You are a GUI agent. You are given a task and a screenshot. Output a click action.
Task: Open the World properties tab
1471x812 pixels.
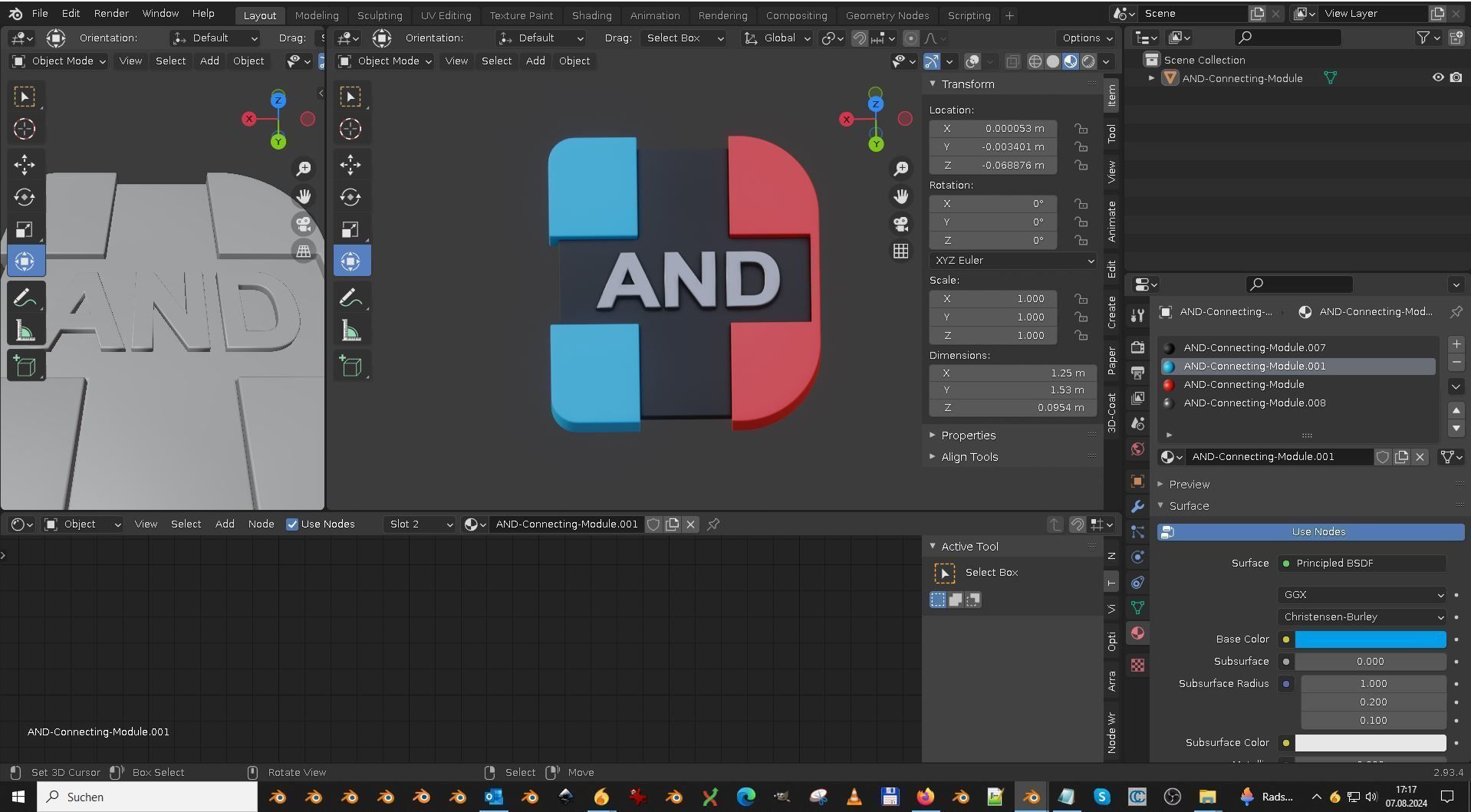pos(1137,449)
